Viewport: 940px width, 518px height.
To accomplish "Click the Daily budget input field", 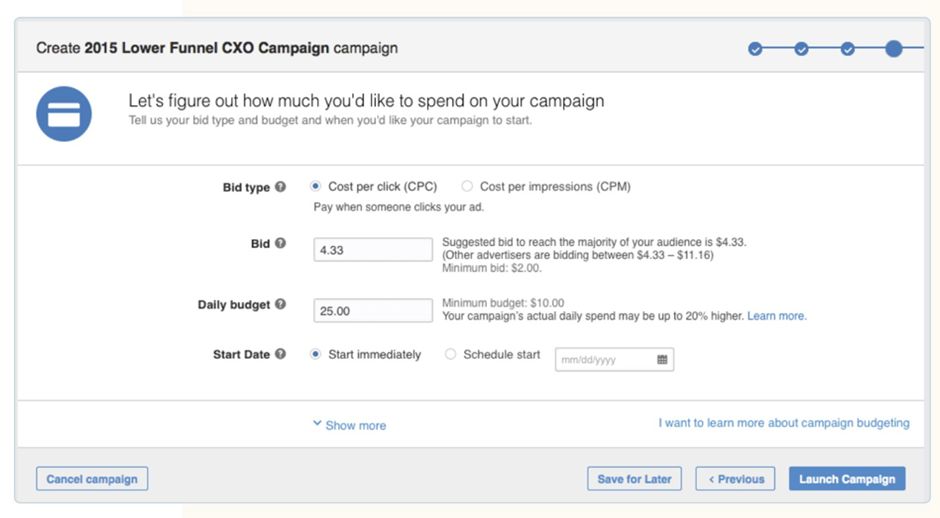I will coord(372,311).
